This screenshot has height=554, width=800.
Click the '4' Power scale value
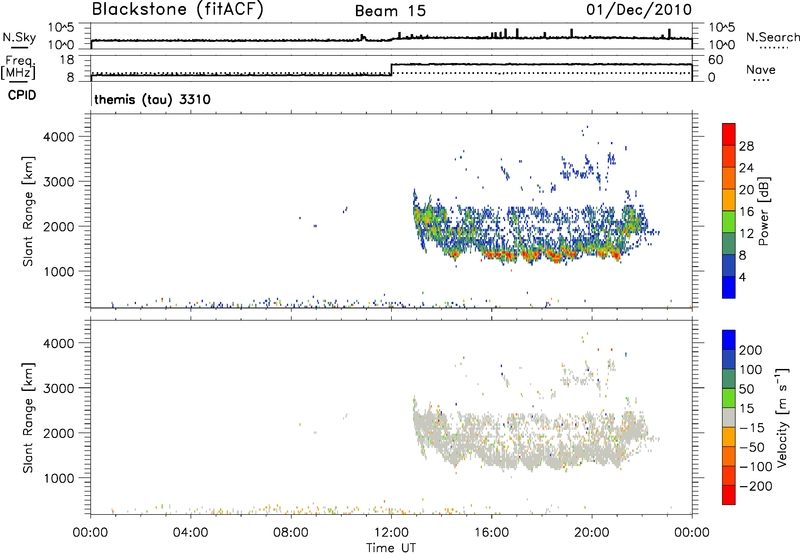(x=742, y=277)
